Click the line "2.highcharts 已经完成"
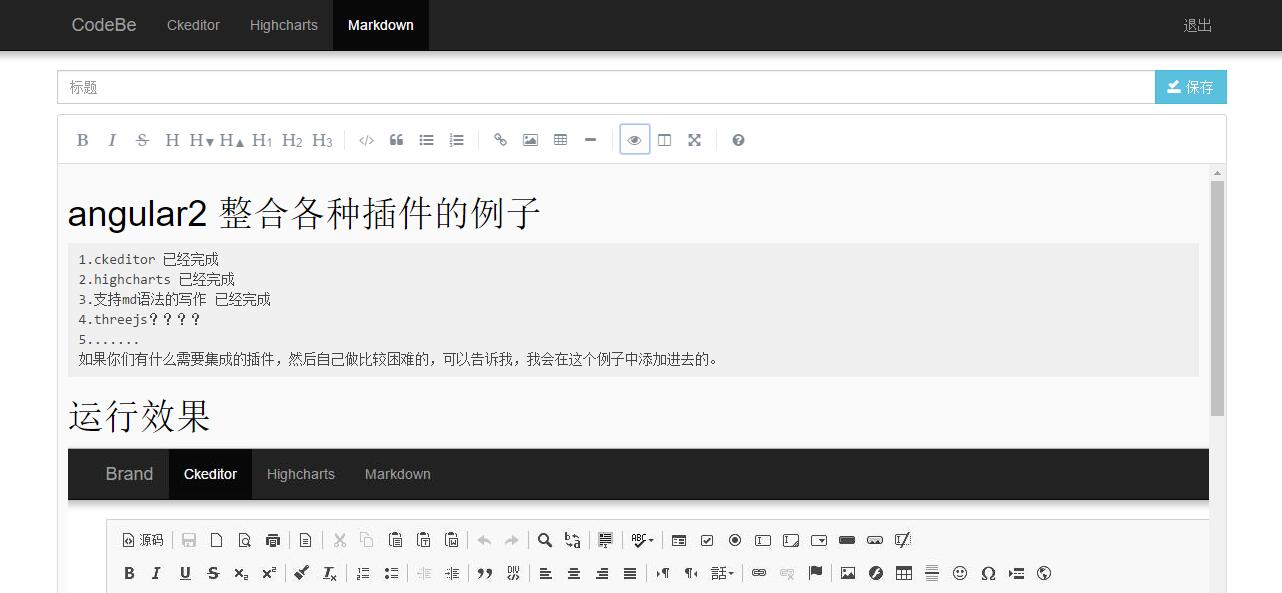Viewport: 1282px width, 593px height. (156, 279)
